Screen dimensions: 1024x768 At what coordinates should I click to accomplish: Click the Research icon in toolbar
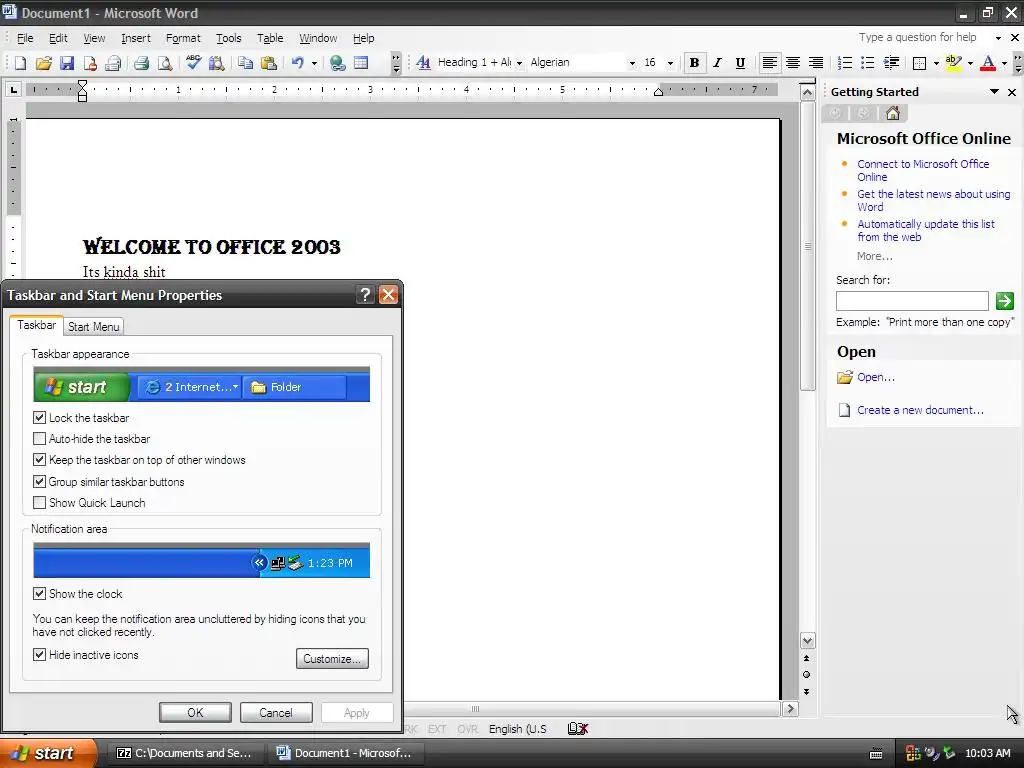click(x=217, y=63)
